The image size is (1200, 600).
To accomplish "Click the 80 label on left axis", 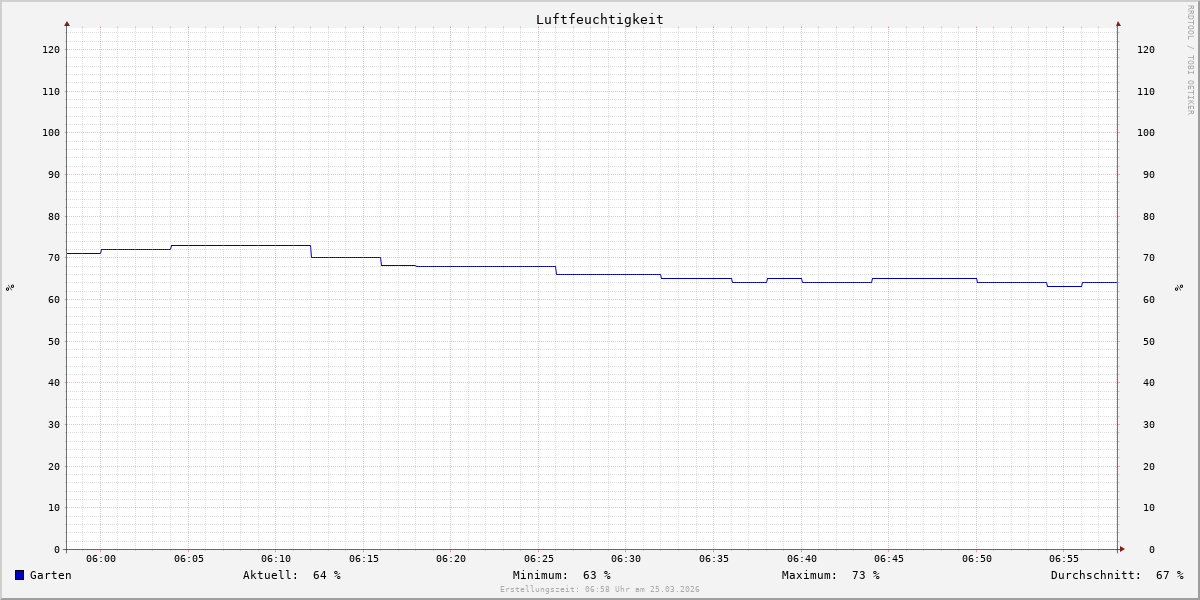I will pos(54,216).
